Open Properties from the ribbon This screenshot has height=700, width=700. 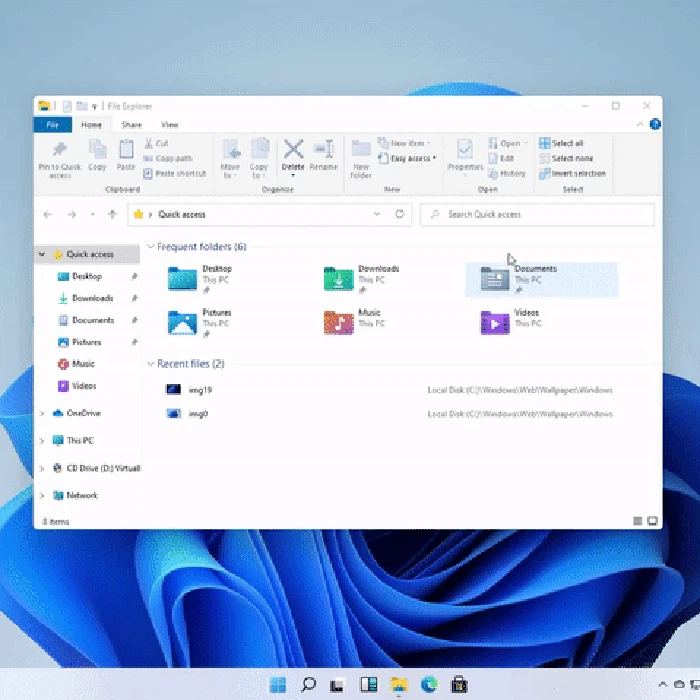[x=465, y=150]
